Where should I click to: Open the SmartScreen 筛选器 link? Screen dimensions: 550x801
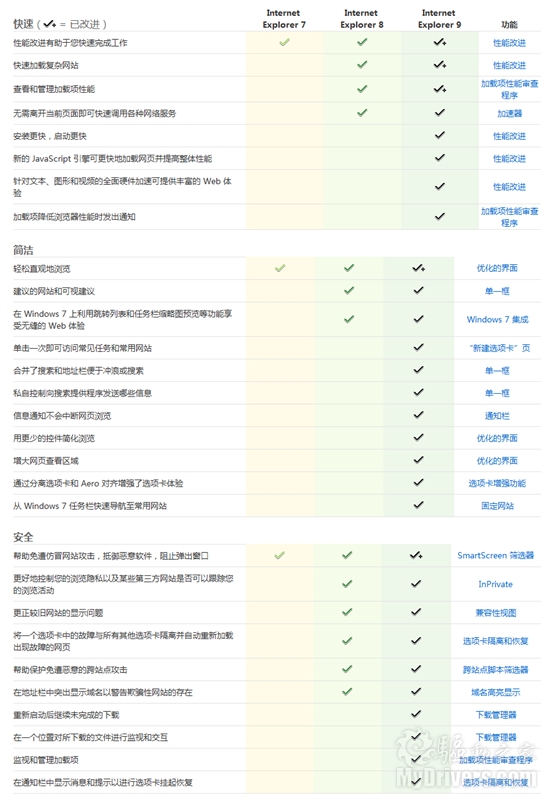tap(495, 555)
